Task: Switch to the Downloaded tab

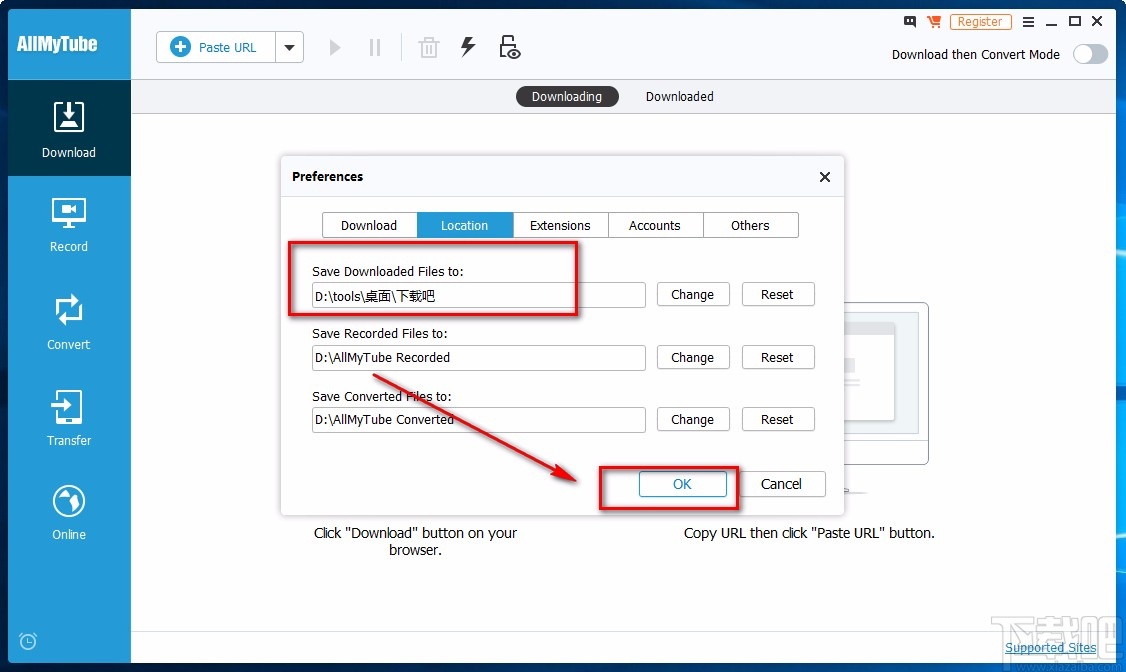Action: [679, 96]
